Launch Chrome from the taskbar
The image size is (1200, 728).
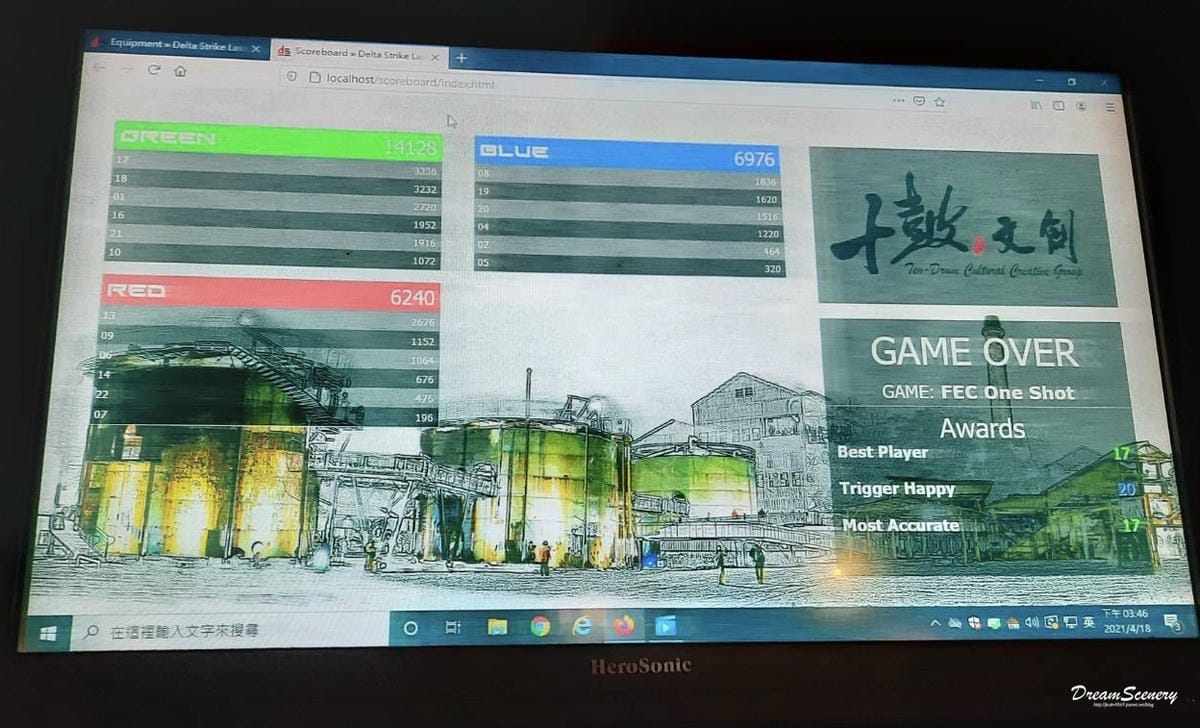[540, 627]
